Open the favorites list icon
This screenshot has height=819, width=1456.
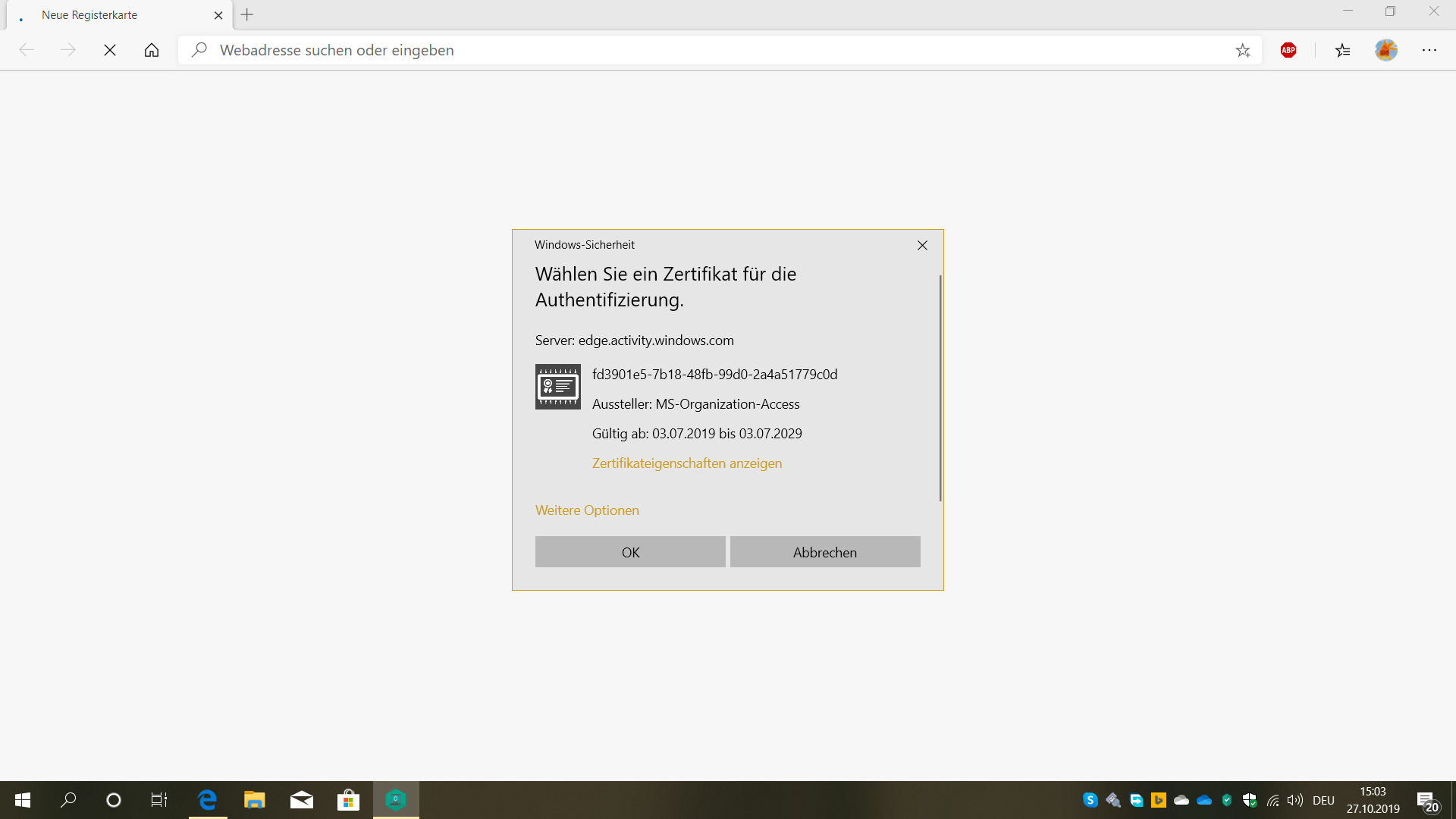[1343, 50]
